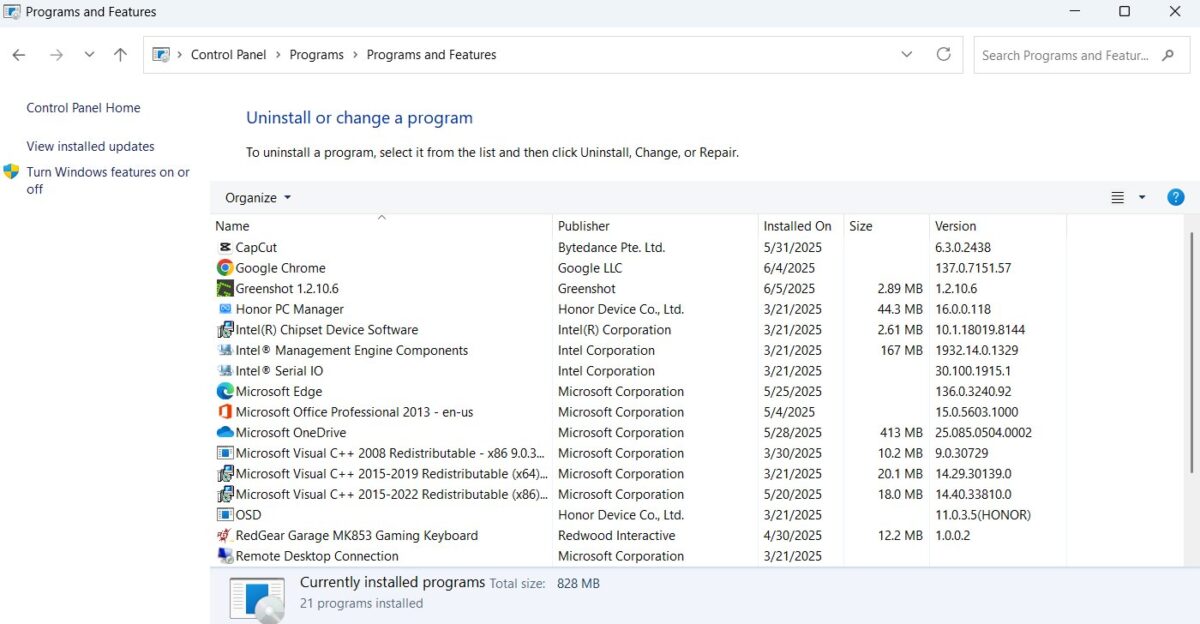Open help with the blue question mark
This screenshot has height=624, width=1200.
click(1176, 197)
